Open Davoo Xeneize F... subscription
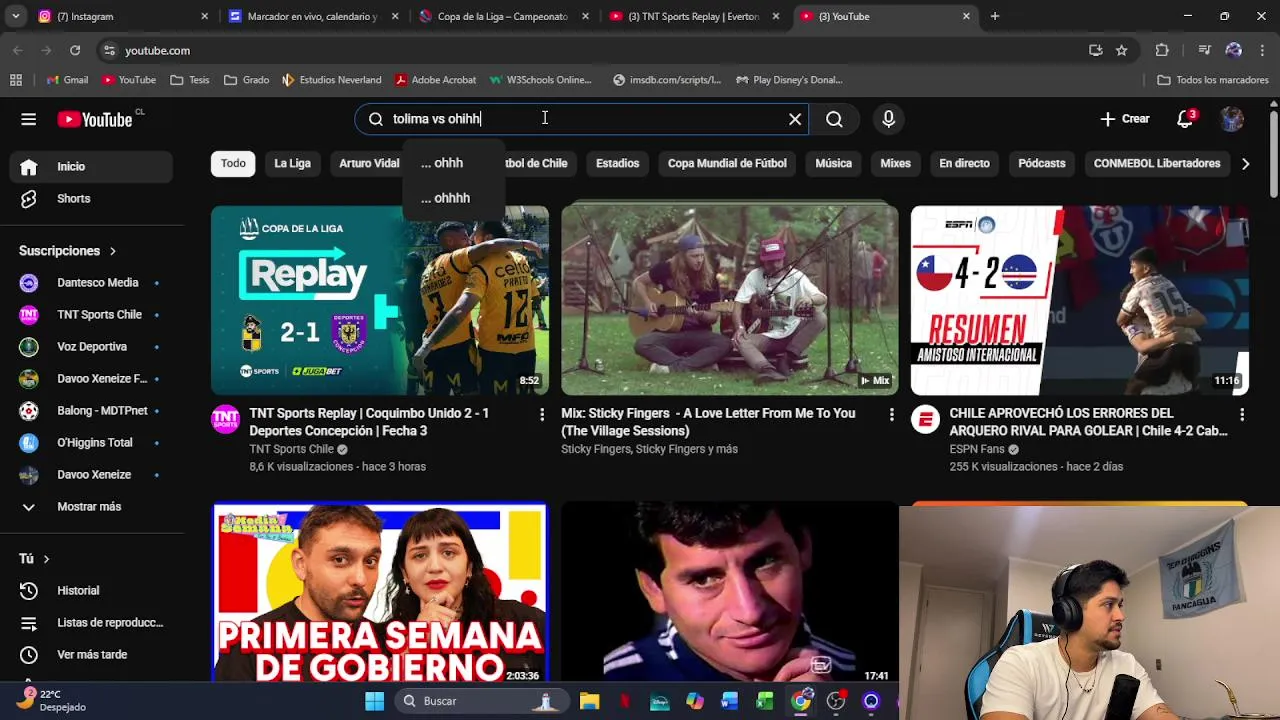1280x720 pixels. pyautogui.click(x=91, y=379)
